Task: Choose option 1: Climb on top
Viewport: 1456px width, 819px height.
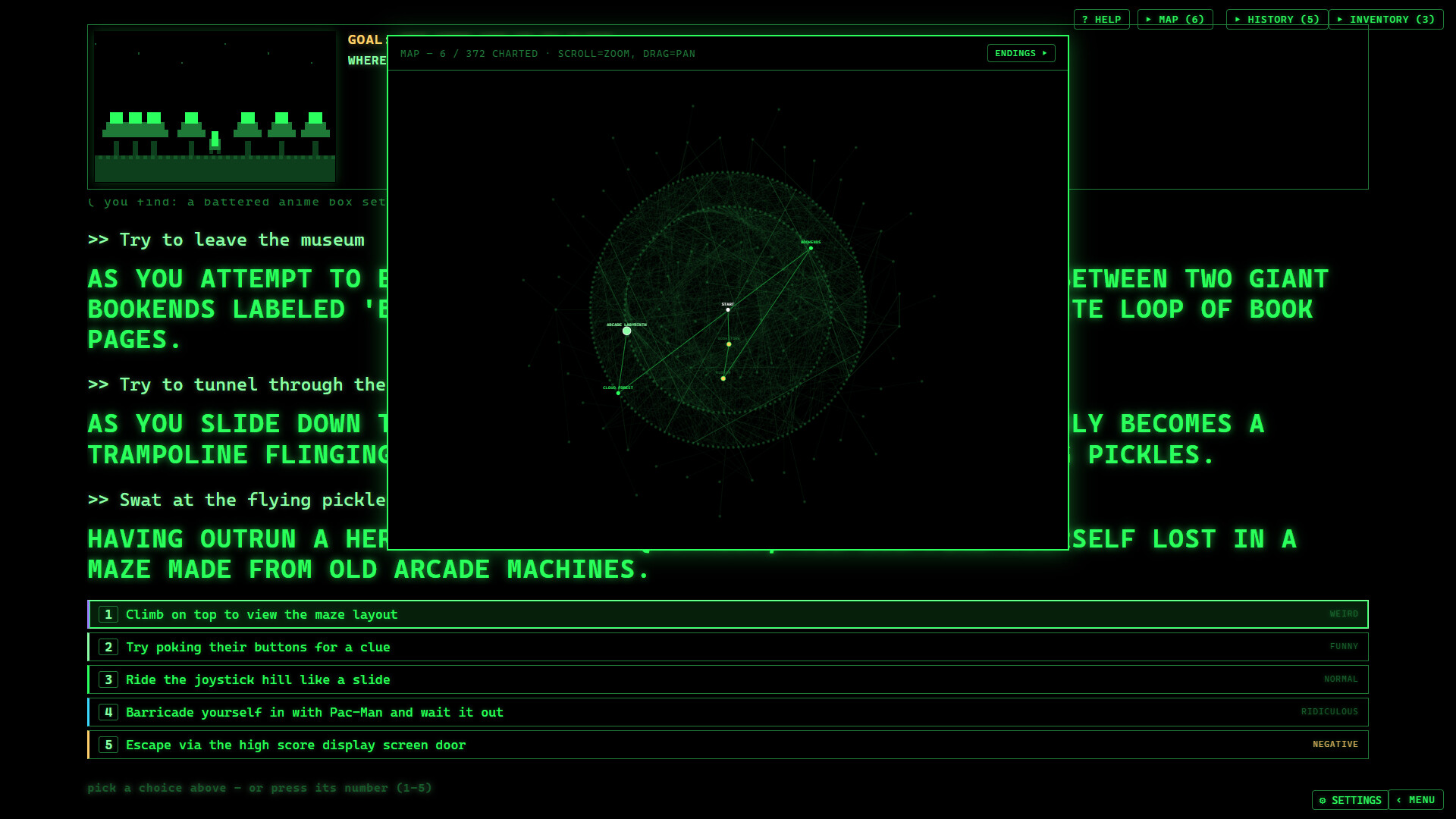Action: [728, 614]
